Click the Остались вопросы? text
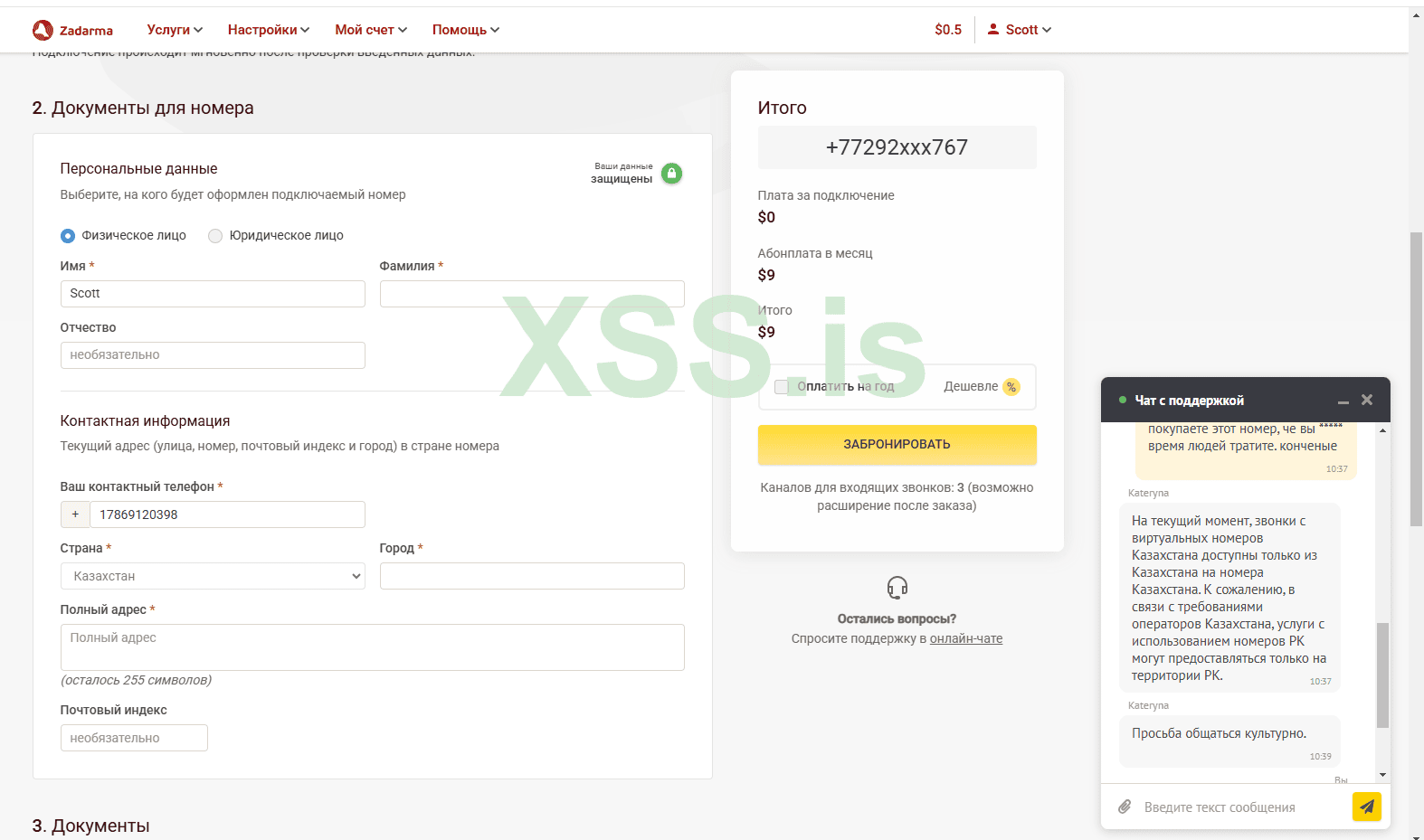Viewport: 1424px width, 840px height. pyautogui.click(x=897, y=618)
